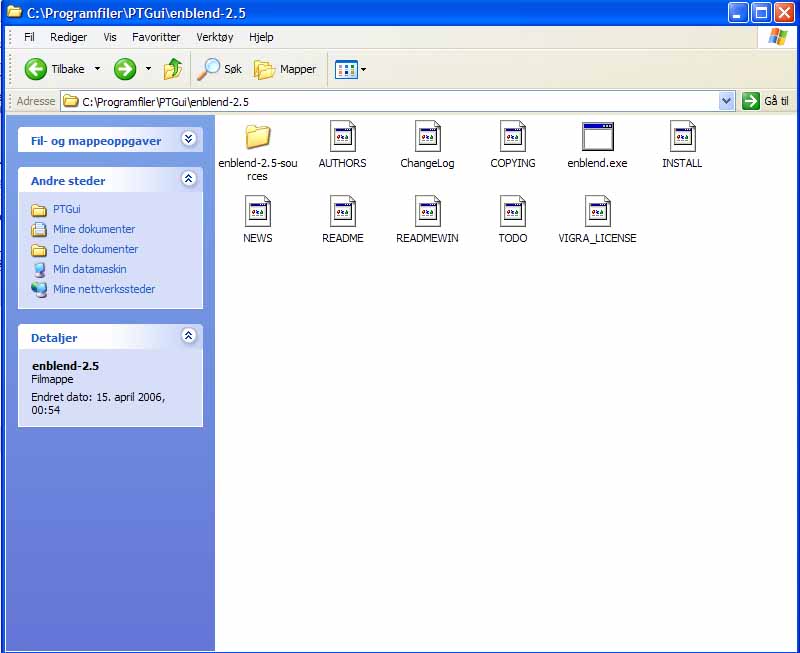Open Min datamaskin link

tap(90, 269)
